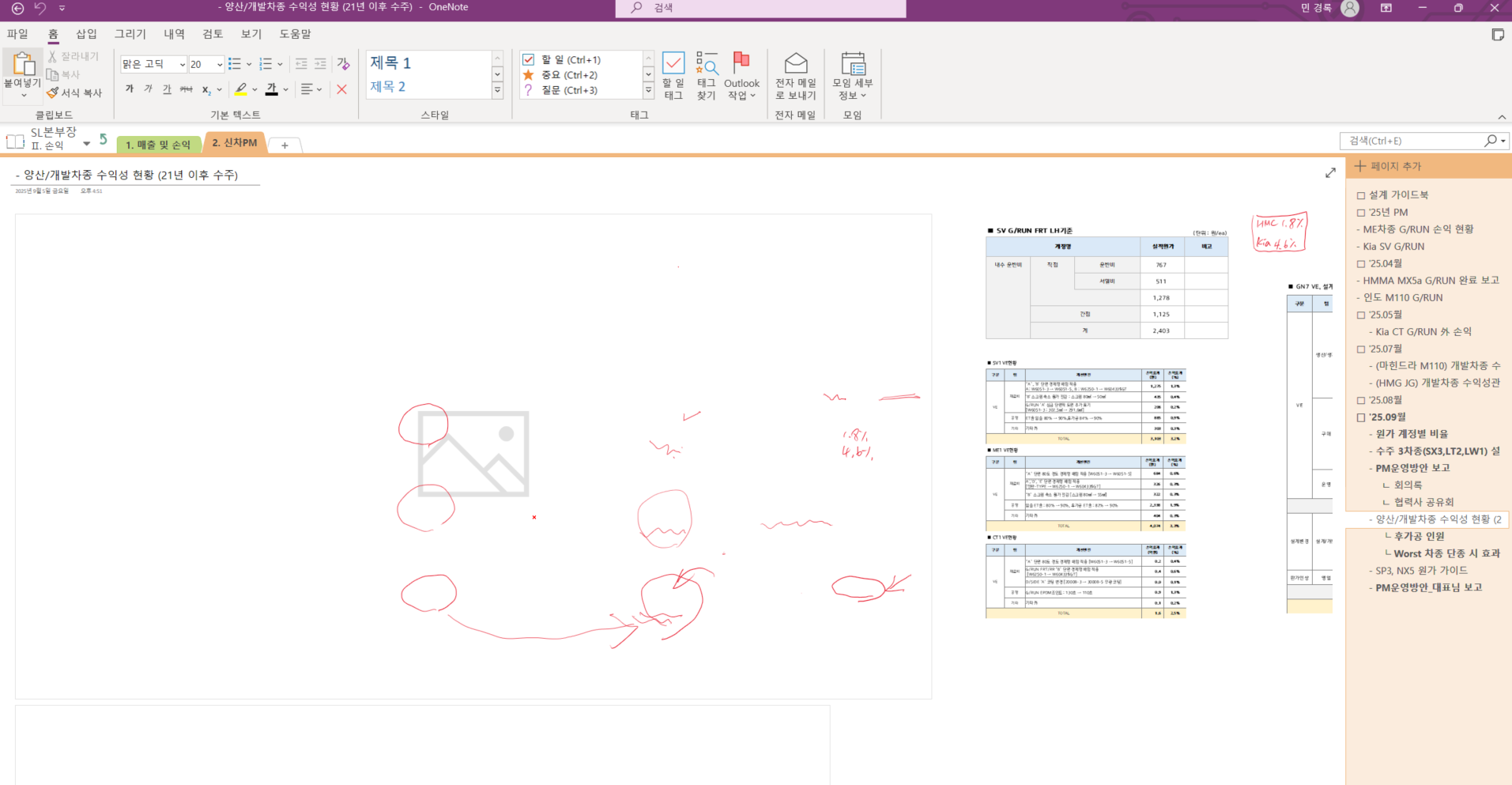
Task: Add a new section with plus tab
Action: (285, 145)
